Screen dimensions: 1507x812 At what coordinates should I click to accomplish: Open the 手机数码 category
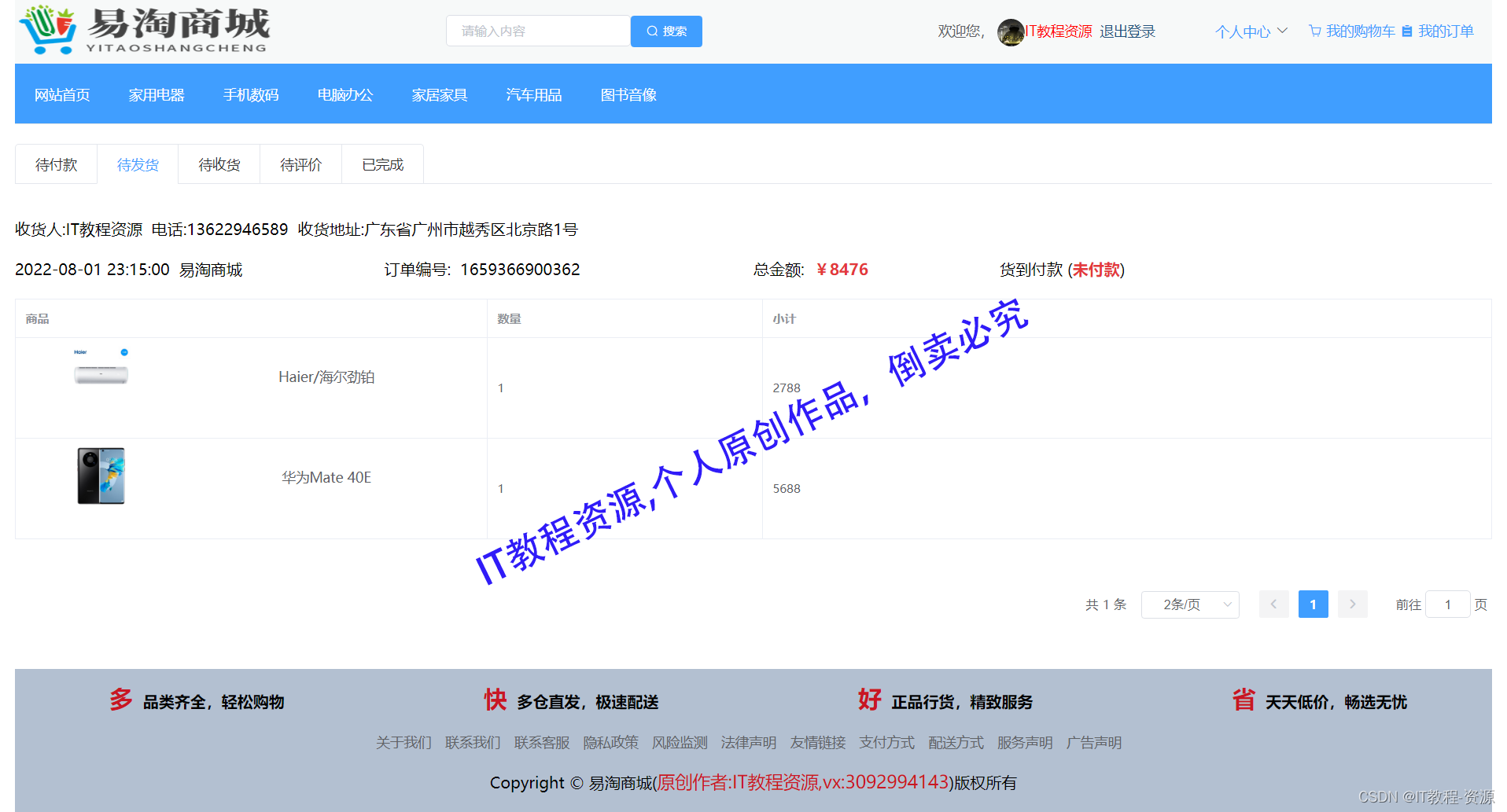click(251, 95)
